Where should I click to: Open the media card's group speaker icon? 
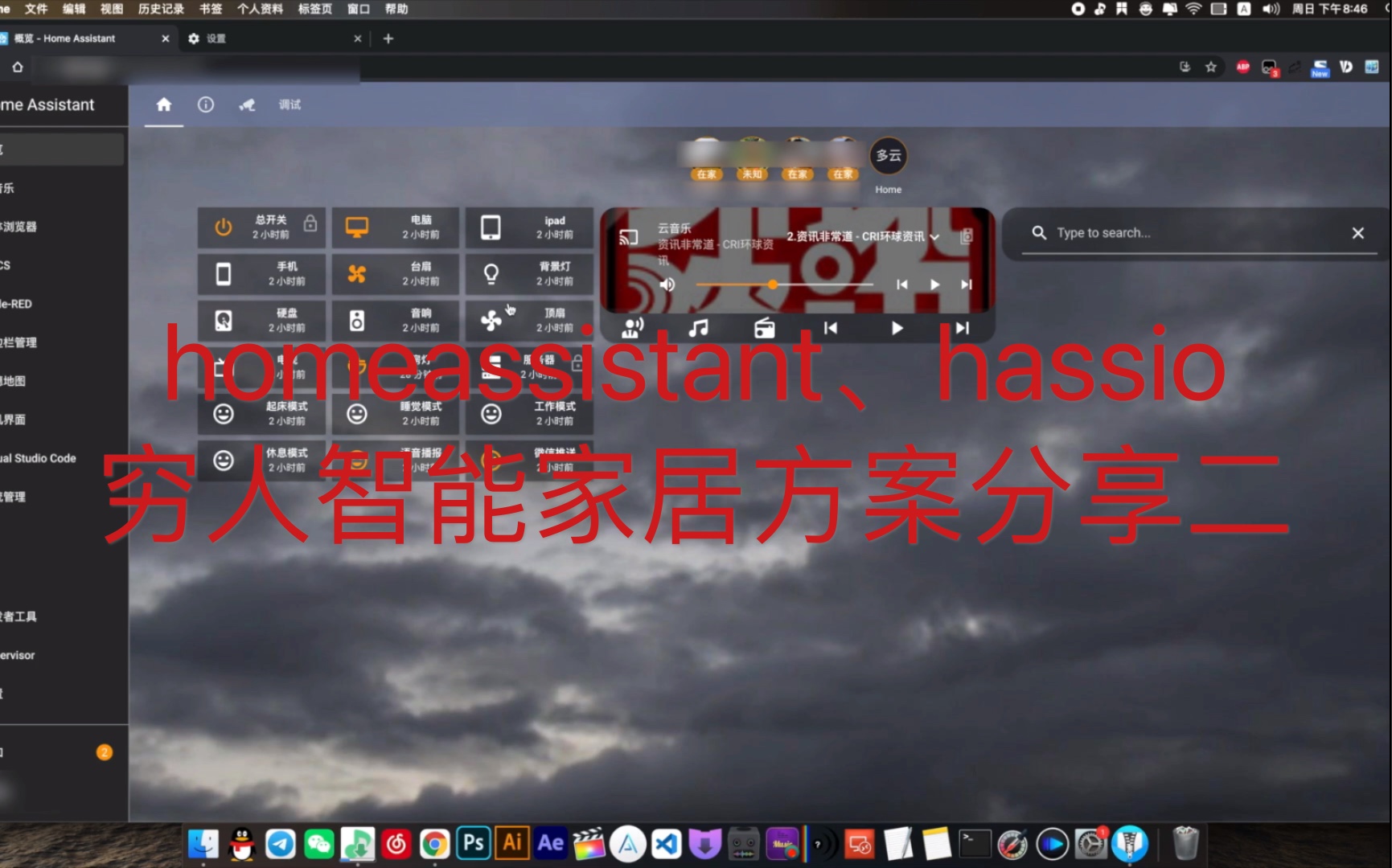[967, 236]
